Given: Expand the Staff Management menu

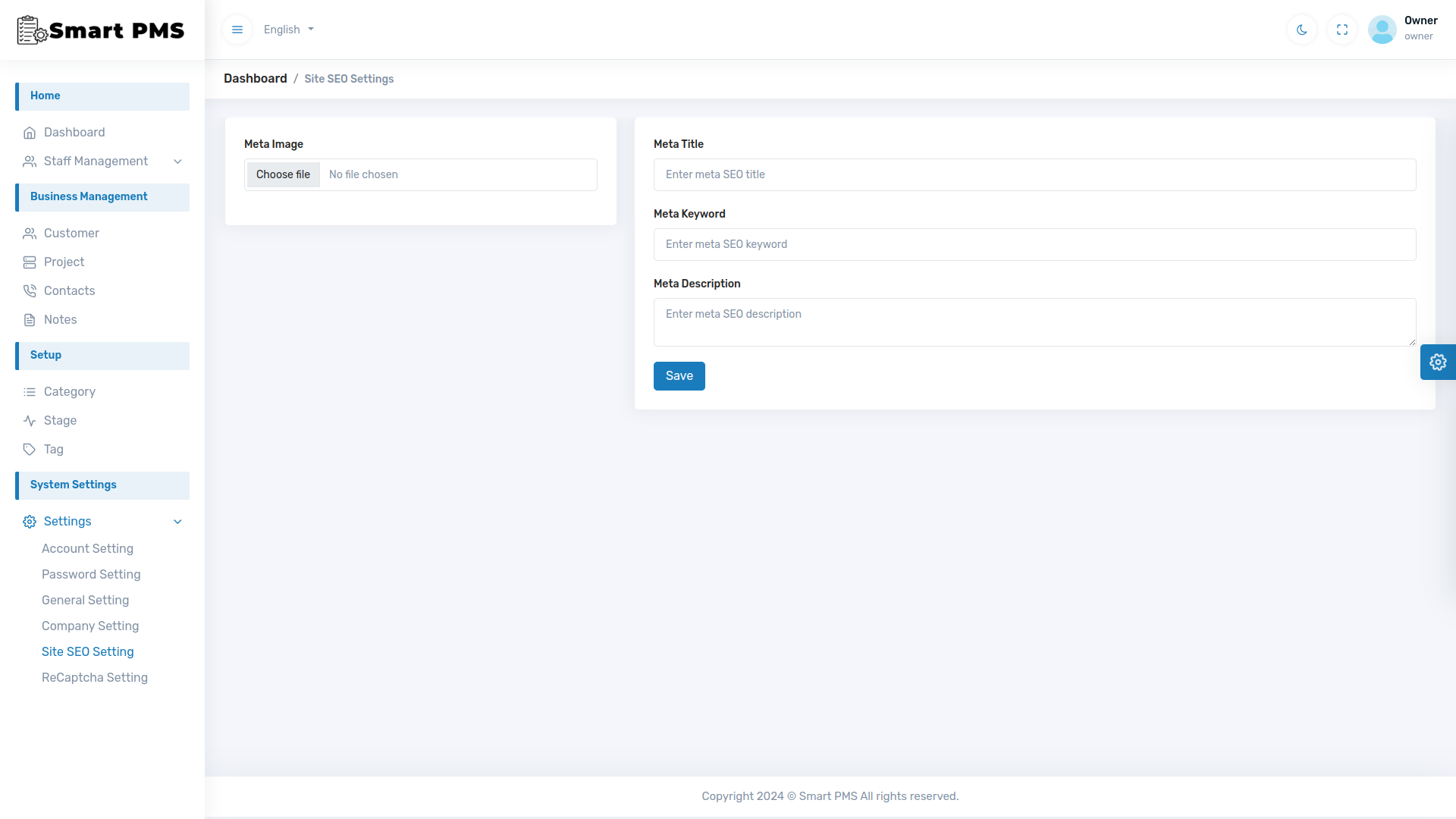Looking at the screenshot, I should [x=177, y=162].
